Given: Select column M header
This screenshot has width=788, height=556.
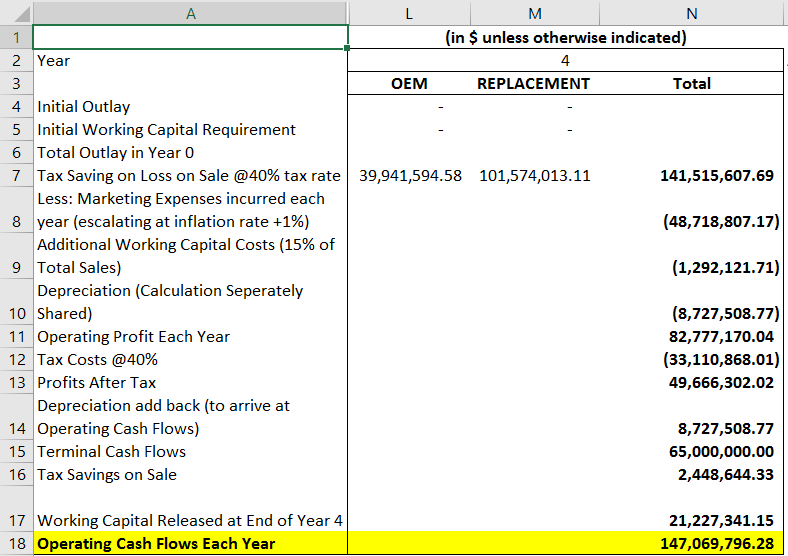Looking at the screenshot, I should tap(534, 12).
